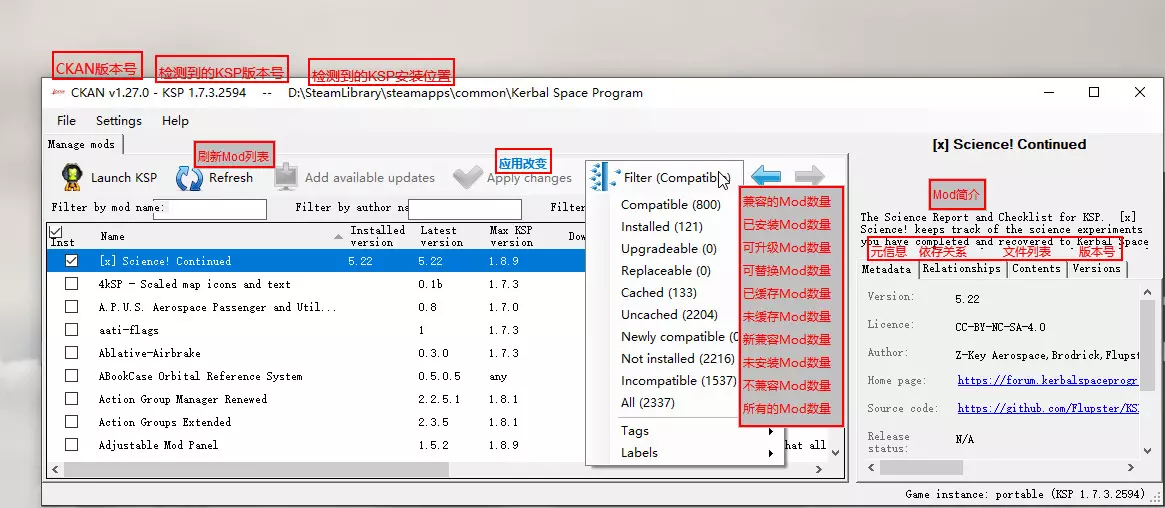Click the Apply changes checkmark icon
Image resolution: width=1165 pixels, height=508 pixels.
467,178
